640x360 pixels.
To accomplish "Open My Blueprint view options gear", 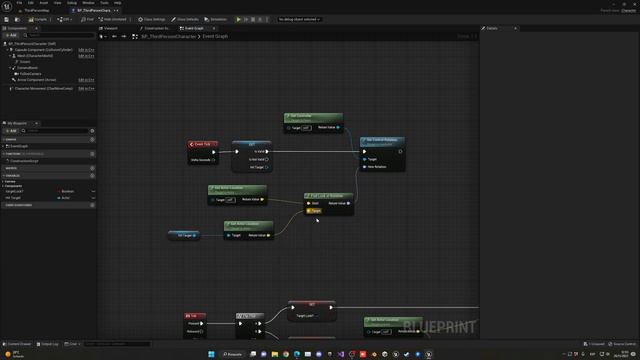I will click(92, 131).
